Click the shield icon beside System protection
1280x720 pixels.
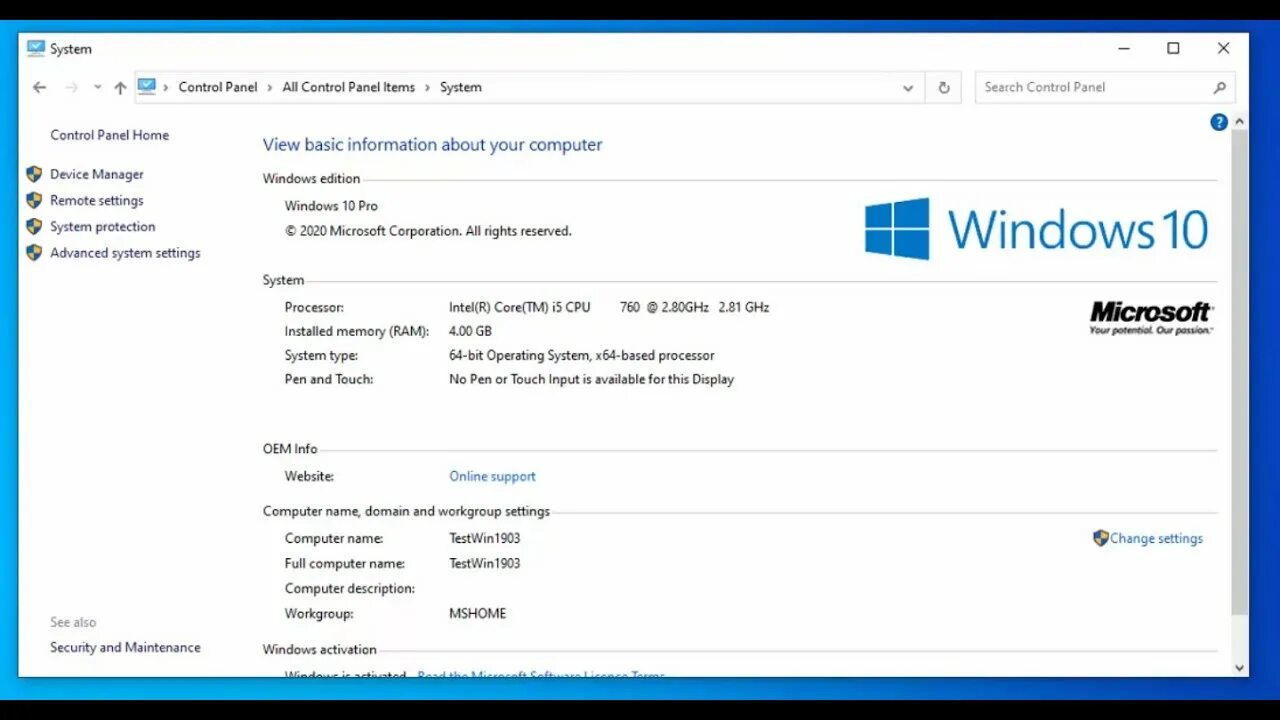[34, 226]
